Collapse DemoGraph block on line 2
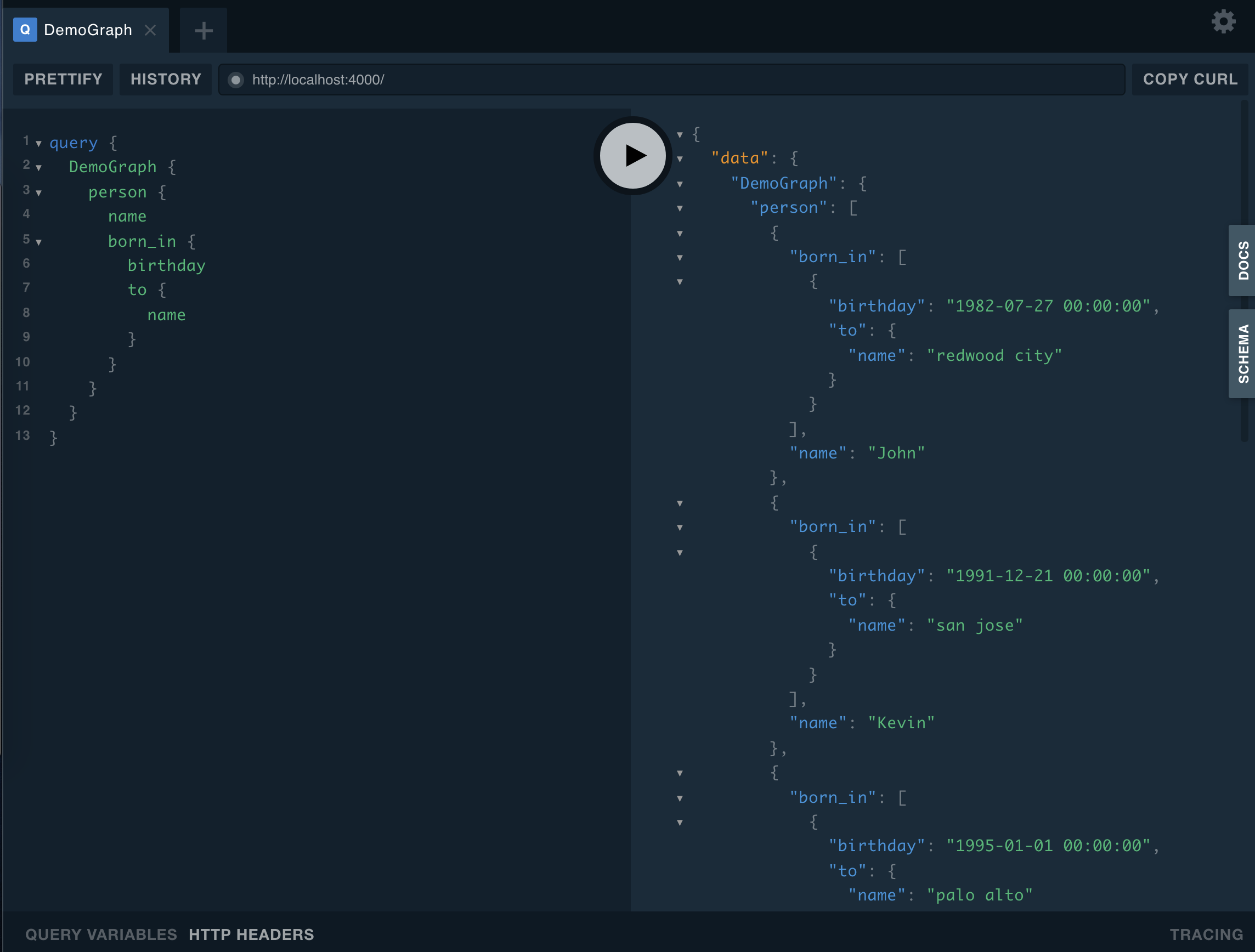This screenshot has height=952, width=1255. pyautogui.click(x=38, y=168)
